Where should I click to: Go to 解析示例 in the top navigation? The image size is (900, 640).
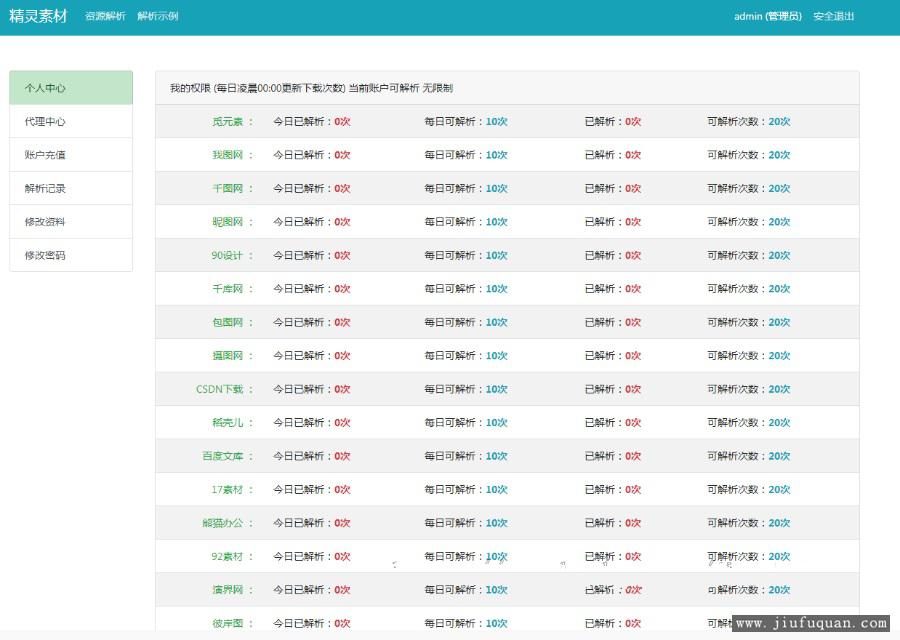pyautogui.click(x=158, y=16)
